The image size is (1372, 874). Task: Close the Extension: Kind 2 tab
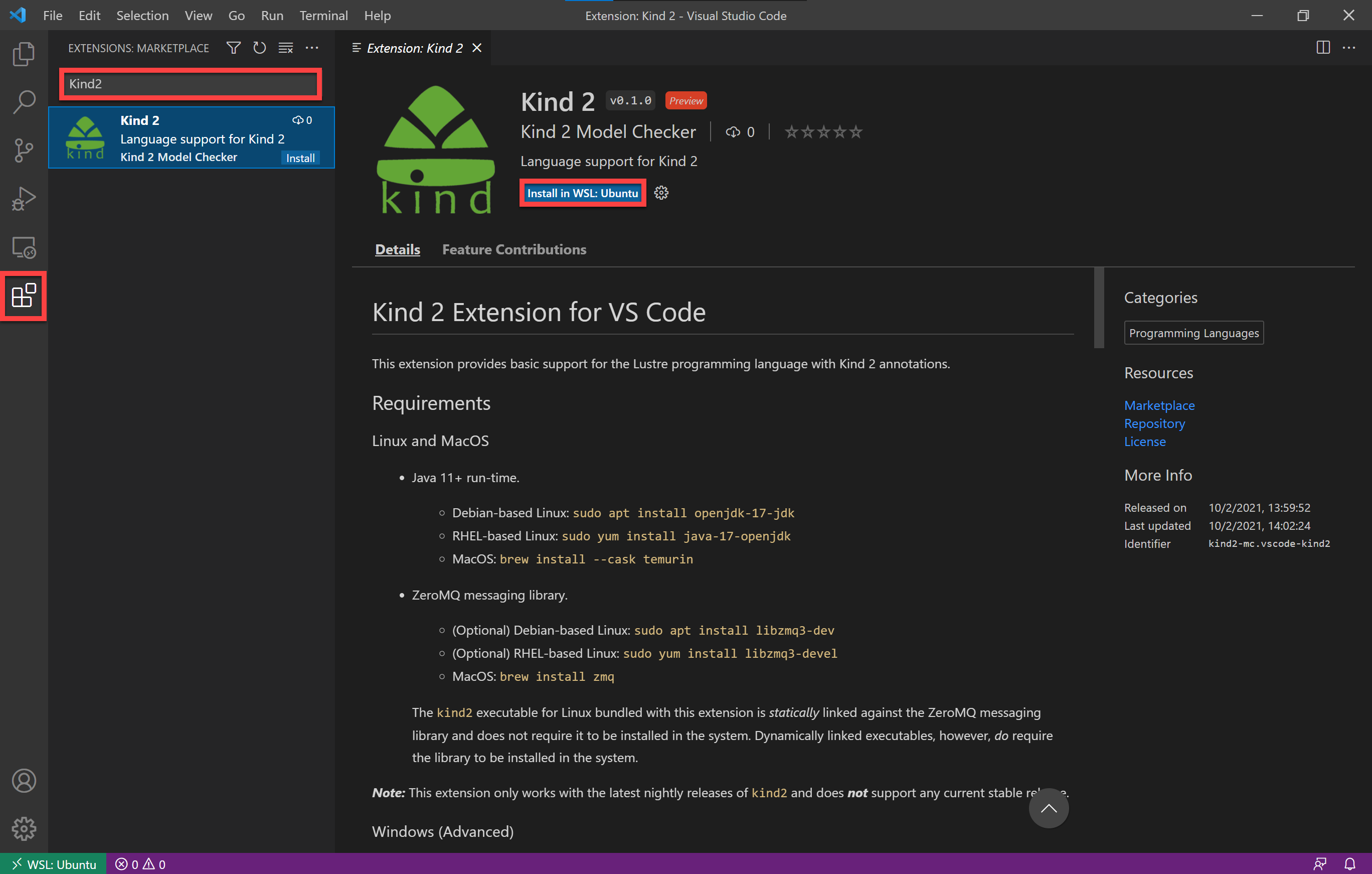pos(477,48)
